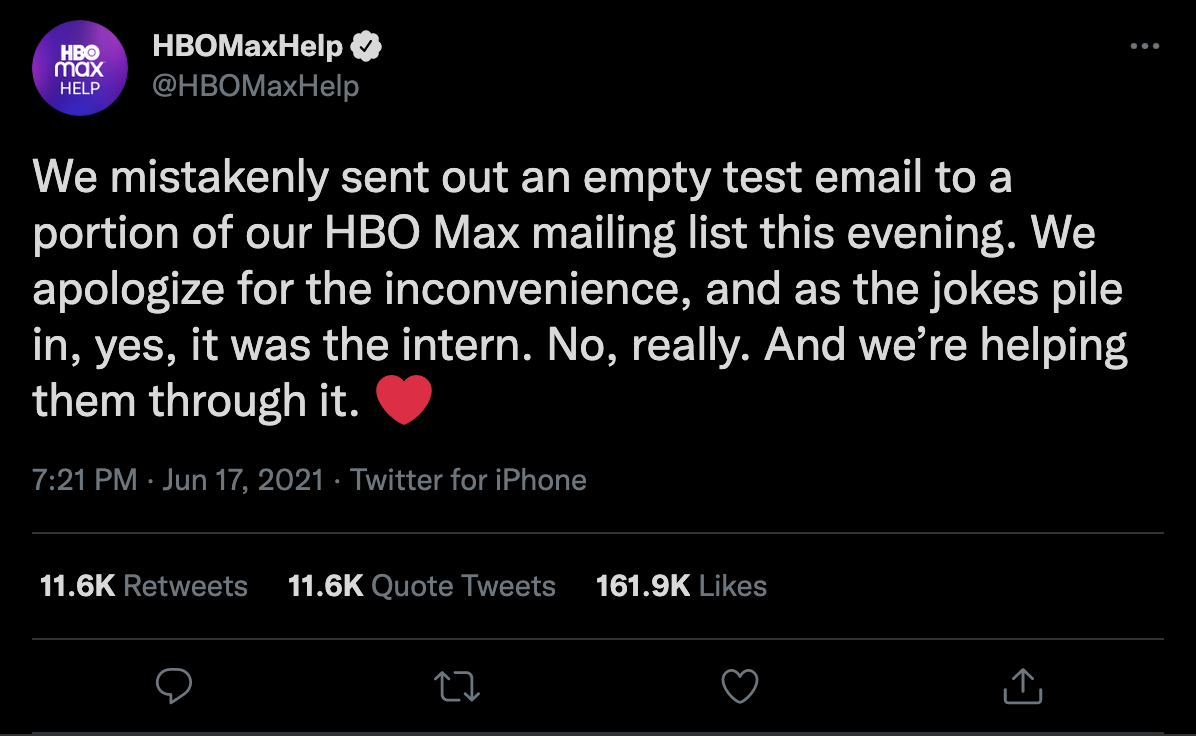Open the three-dot more options menu
1196x736 pixels.
click(1145, 47)
